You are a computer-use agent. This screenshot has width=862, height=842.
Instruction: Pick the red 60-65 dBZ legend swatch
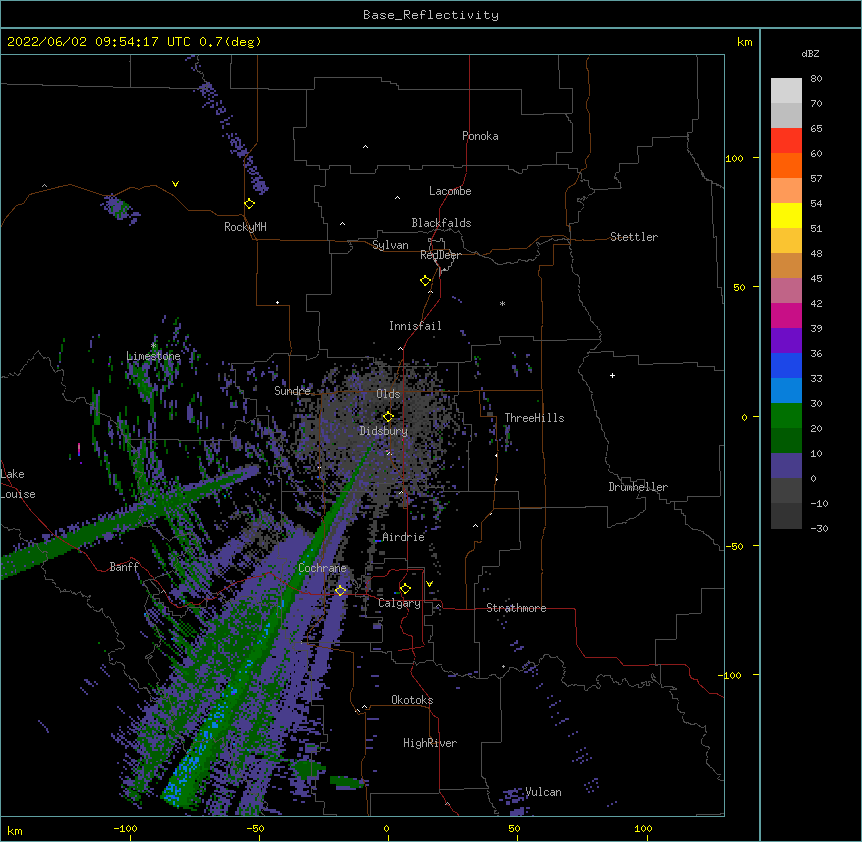pyautogui.click(x=786, y=141)
